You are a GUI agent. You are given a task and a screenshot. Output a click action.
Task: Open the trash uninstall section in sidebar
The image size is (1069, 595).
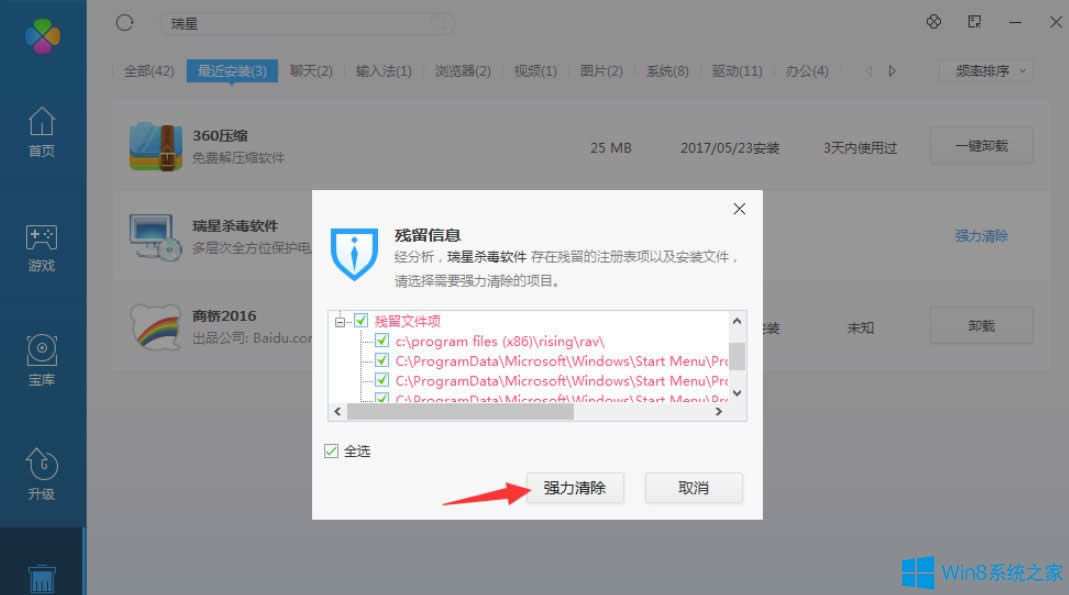[41, 578]
